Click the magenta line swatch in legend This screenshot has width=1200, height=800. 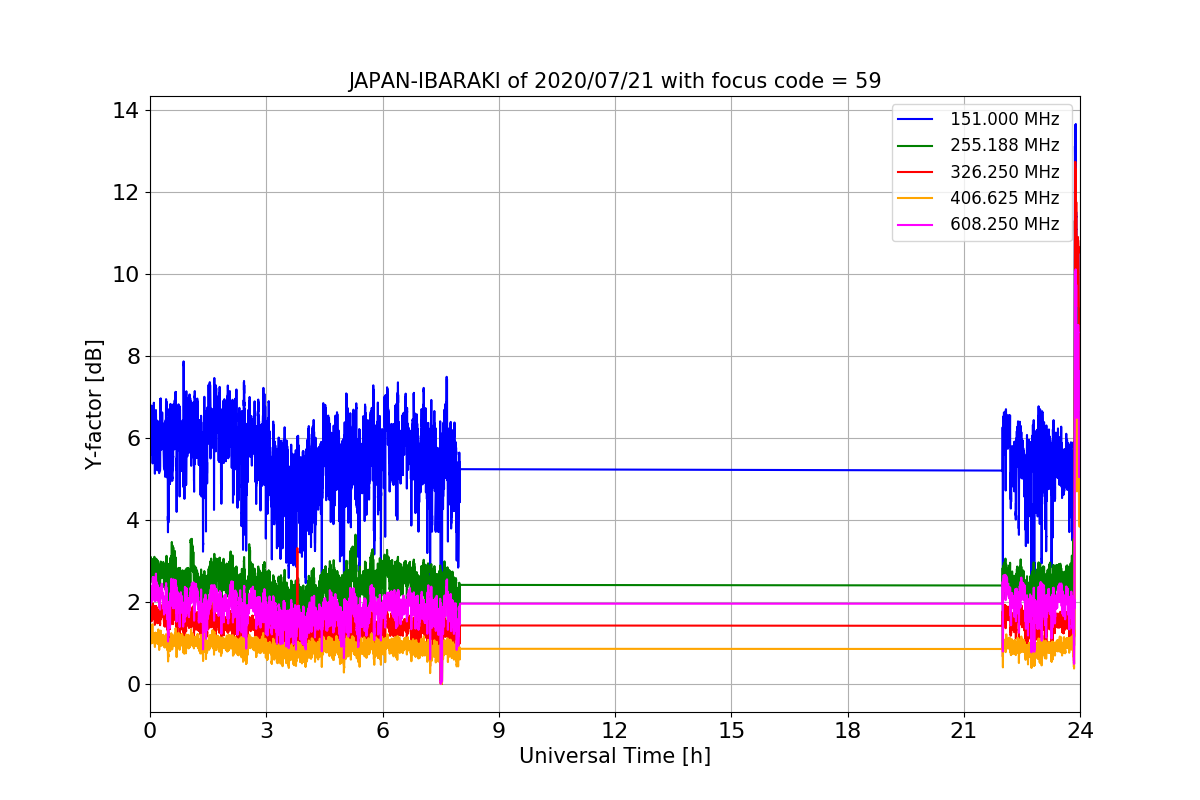coord(915,224)
